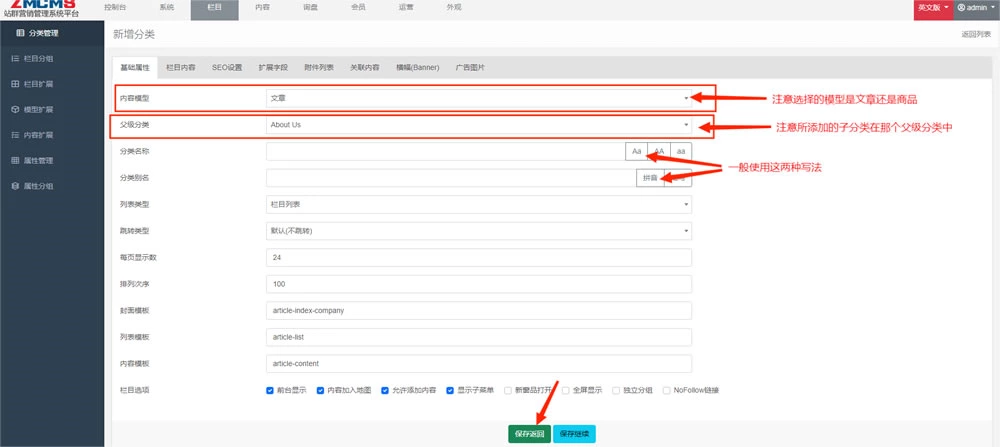Image resolution: width=1000 pixels, height=447 pixels.
Task: Switch to the 关联内容 tab
Action: pos(365,67)
